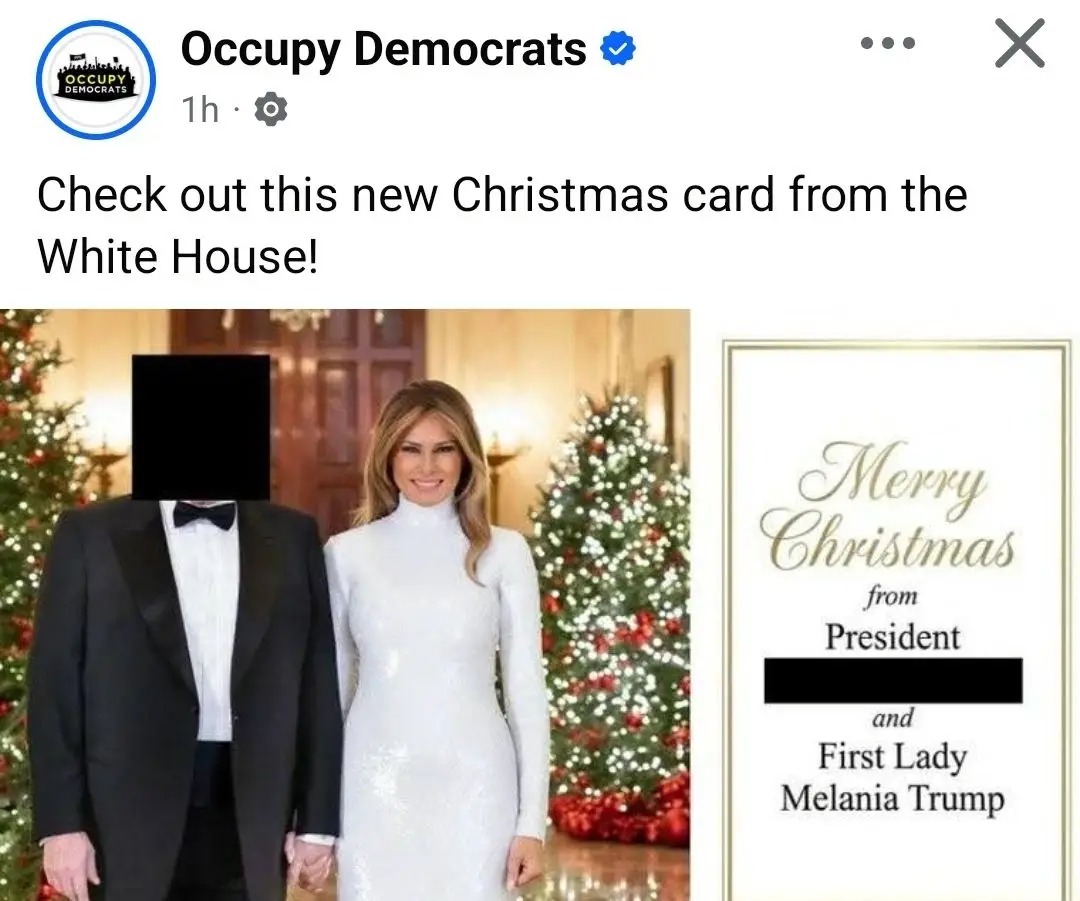1080x901 pixels.
Task: Click the blue verified badge
Action: pyautogui.click(x=618, y=50)
